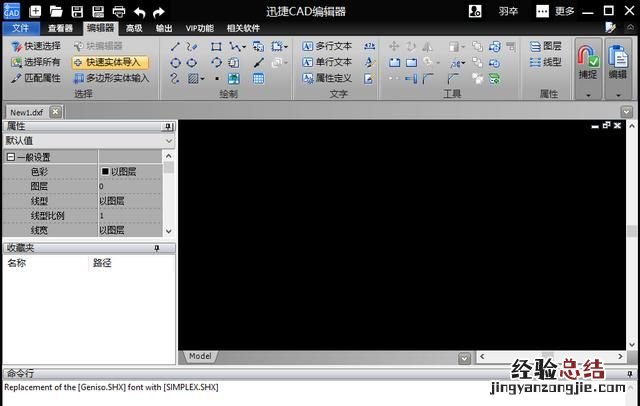640x406 pixels.
Task: Click the open folder icon in title bar
Action: (57, 11)
